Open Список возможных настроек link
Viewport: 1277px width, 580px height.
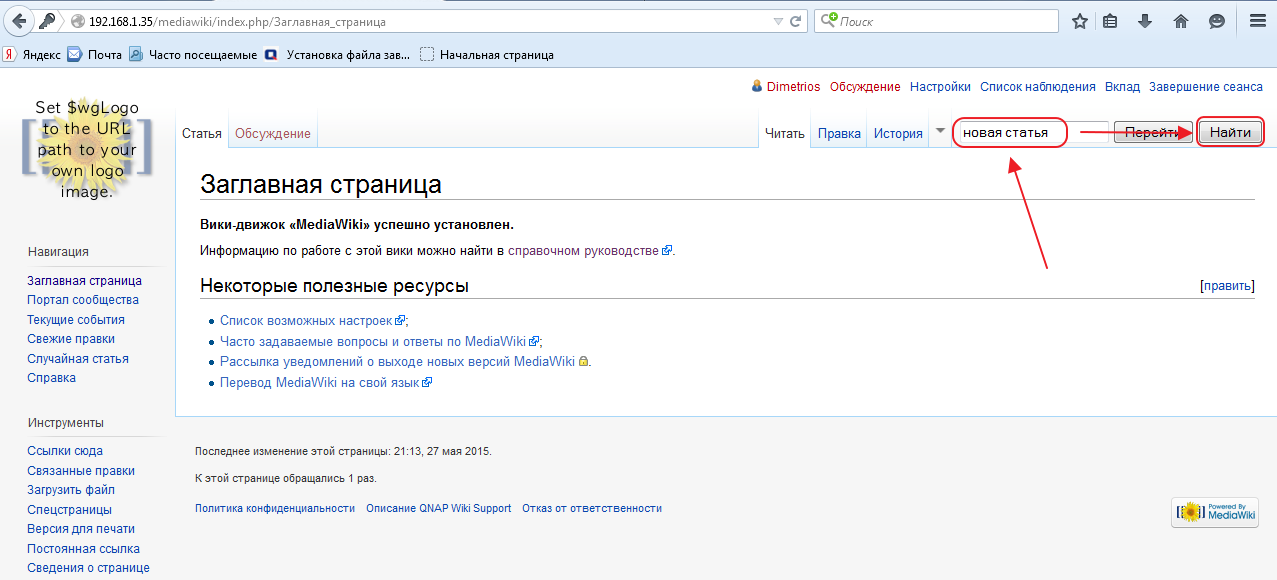[306, 321]
